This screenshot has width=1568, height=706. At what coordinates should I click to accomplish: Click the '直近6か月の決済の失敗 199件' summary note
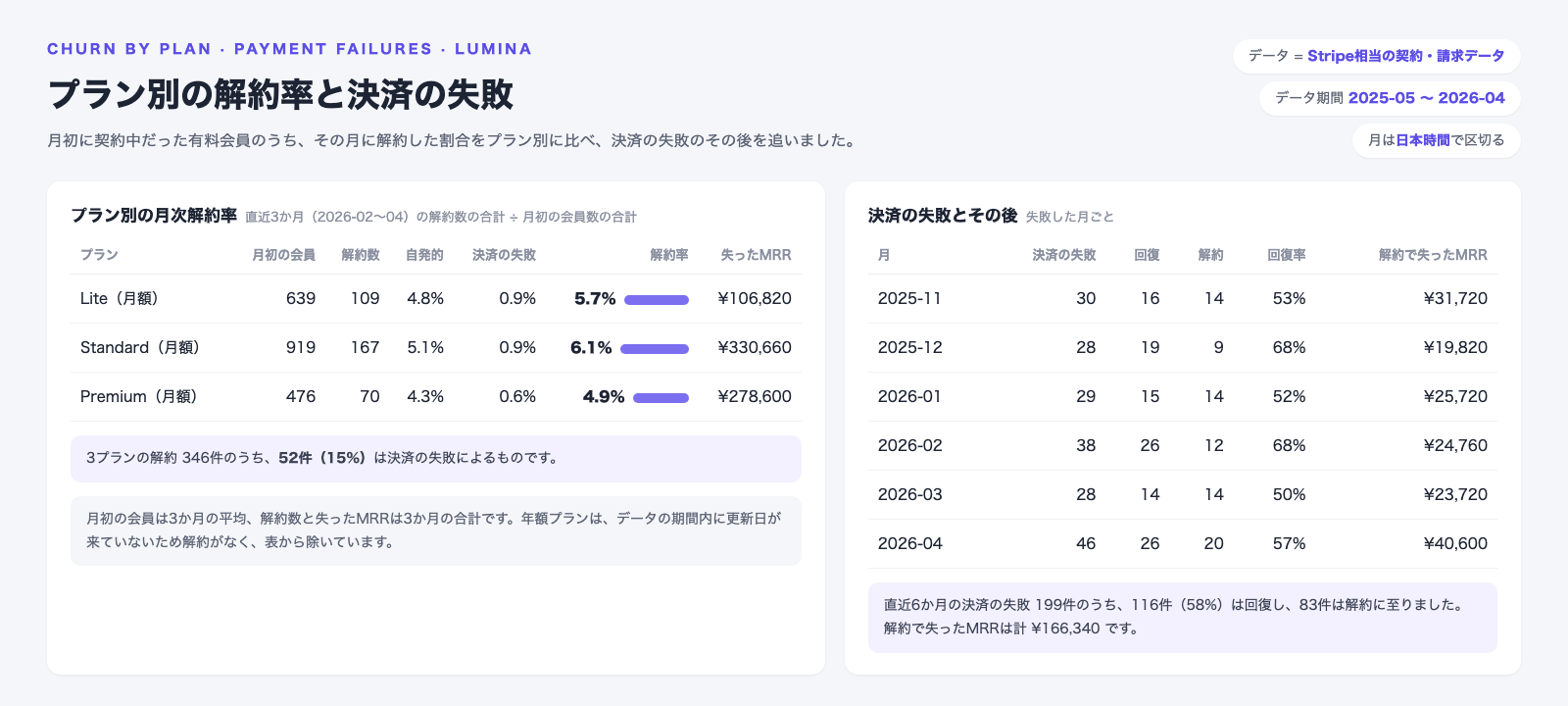coord(1183,618)
